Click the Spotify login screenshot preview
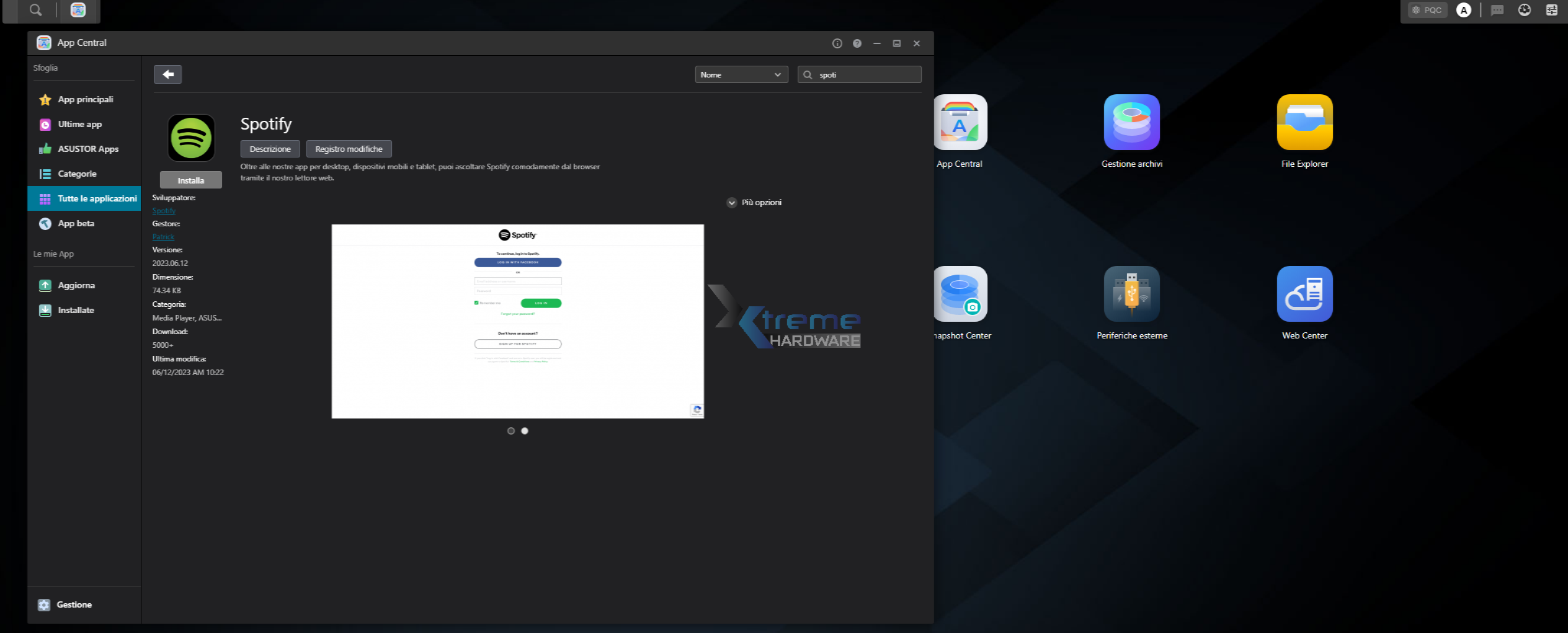1568x633 pixels. click(x=517, y=321)
